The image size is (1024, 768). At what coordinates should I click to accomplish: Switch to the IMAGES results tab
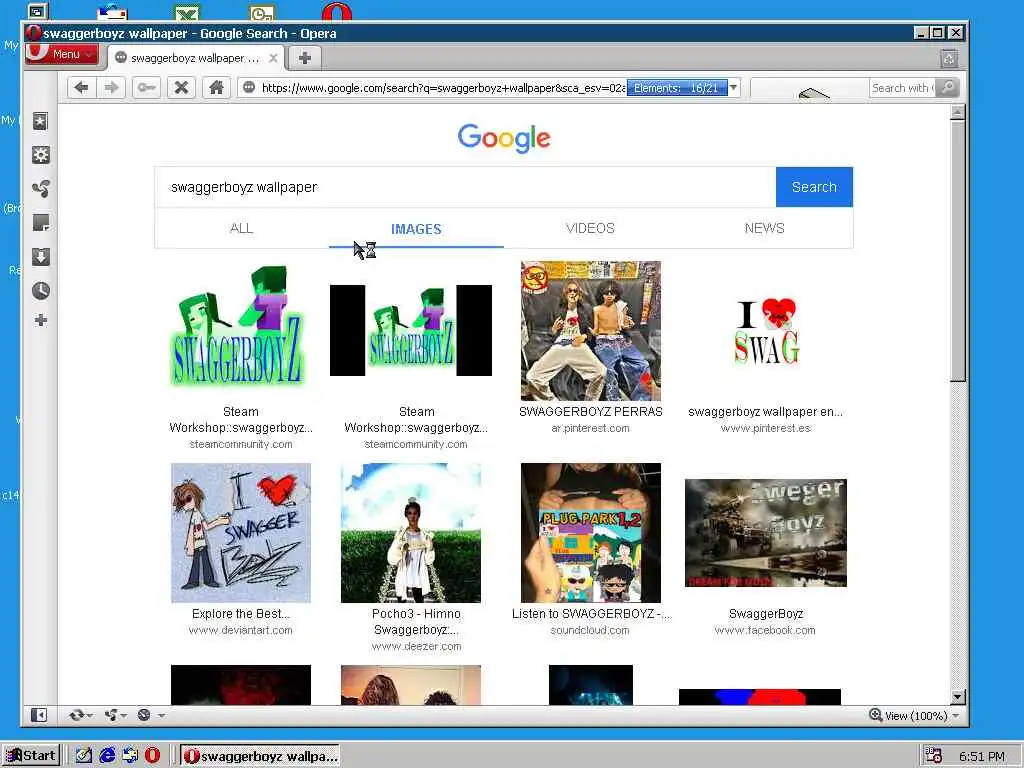pyautogui.click(x=416, y=229)
